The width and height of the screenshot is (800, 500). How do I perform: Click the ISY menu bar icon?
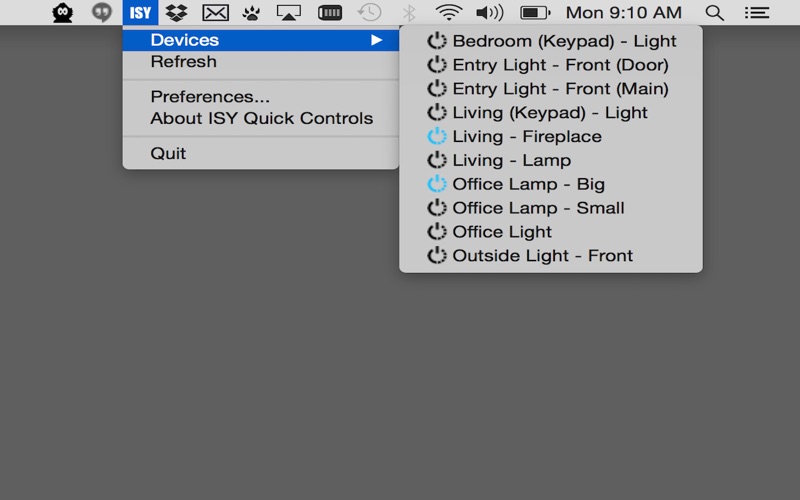[140, 12]
